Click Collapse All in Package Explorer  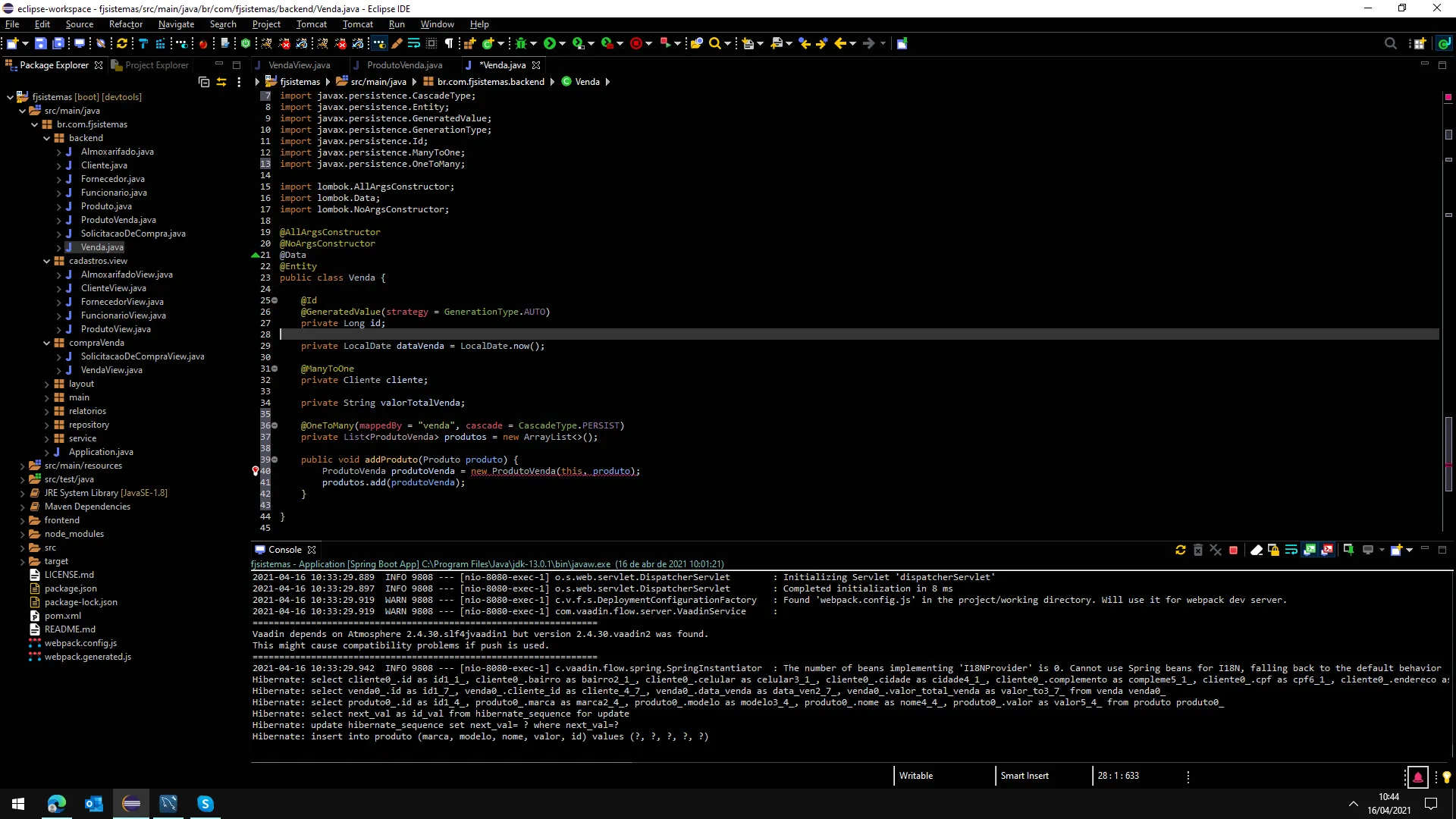point(203,82)
